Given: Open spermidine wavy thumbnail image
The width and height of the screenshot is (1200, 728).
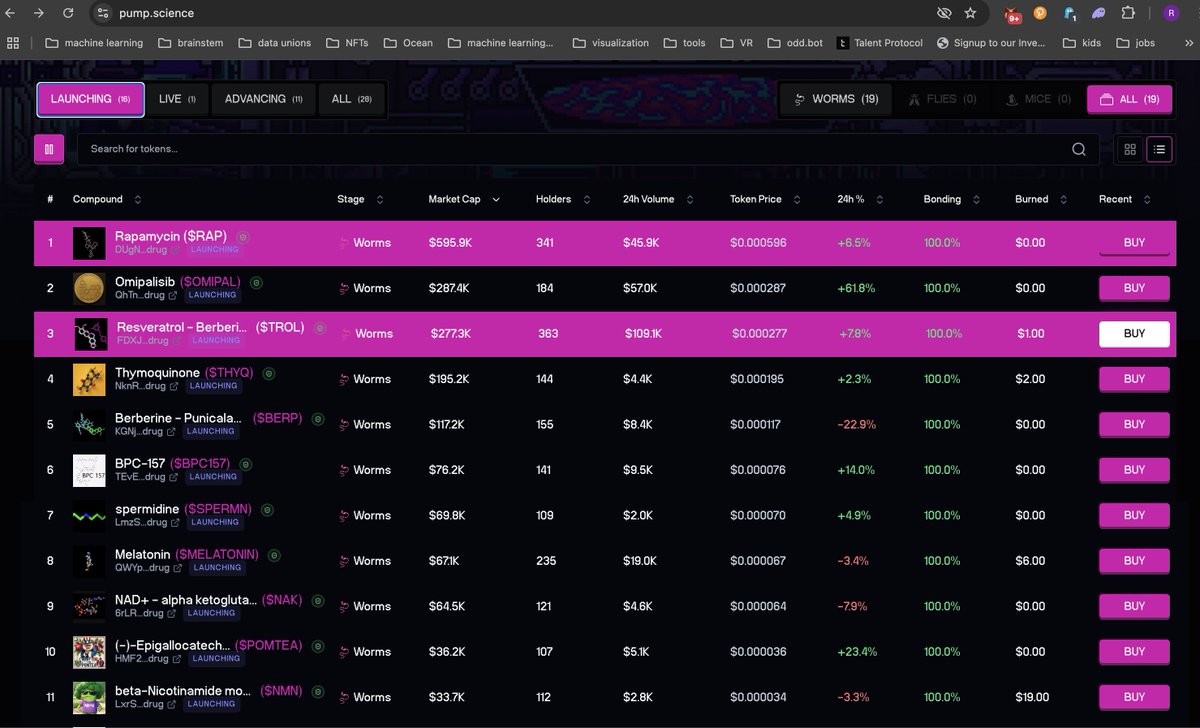Looking at the screenshot, I should pyautogui.click(x=89, y=516).
